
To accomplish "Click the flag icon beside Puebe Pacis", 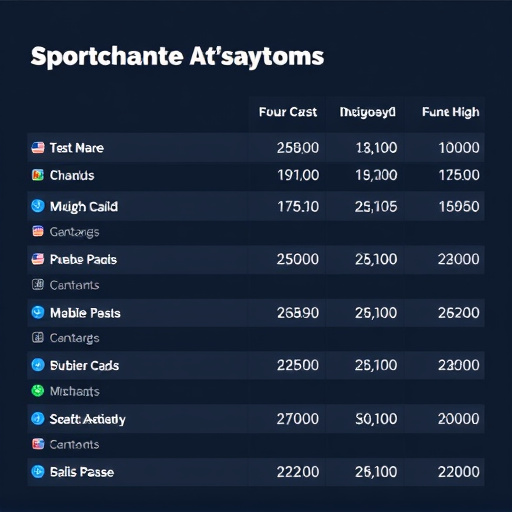I will tap(38, 259).
